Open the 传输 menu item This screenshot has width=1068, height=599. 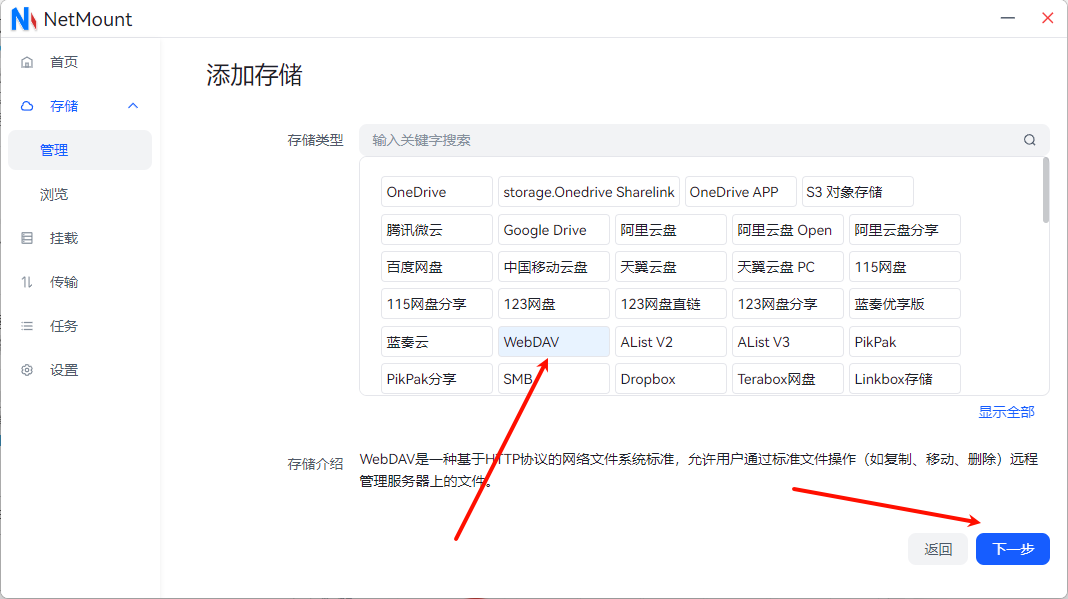(x=80, y=282)
